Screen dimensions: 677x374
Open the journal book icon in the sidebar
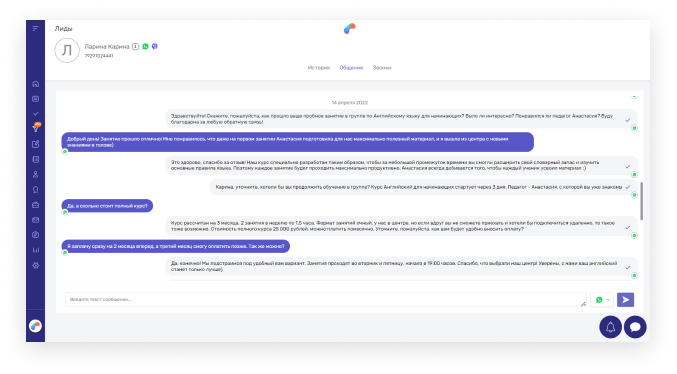click(x=35, y=159)
